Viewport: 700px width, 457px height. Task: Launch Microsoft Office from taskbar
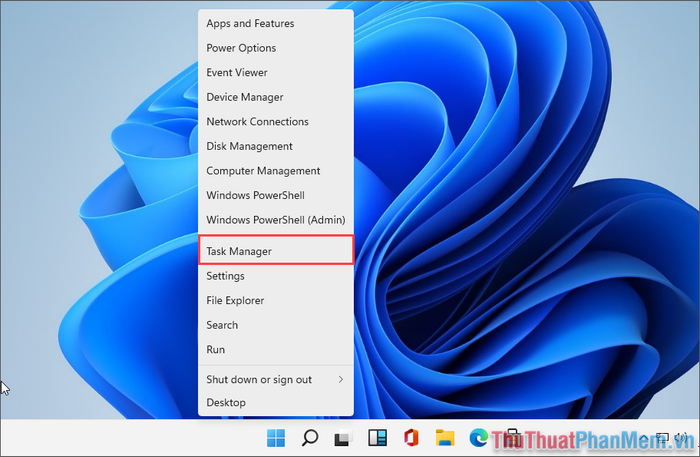tap(411, 438)
